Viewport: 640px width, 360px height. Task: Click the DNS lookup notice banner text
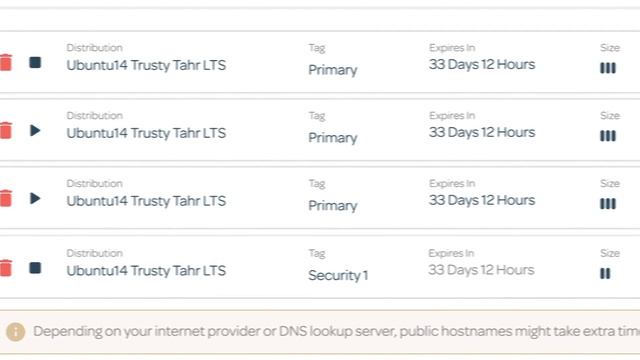coord(336,331)
